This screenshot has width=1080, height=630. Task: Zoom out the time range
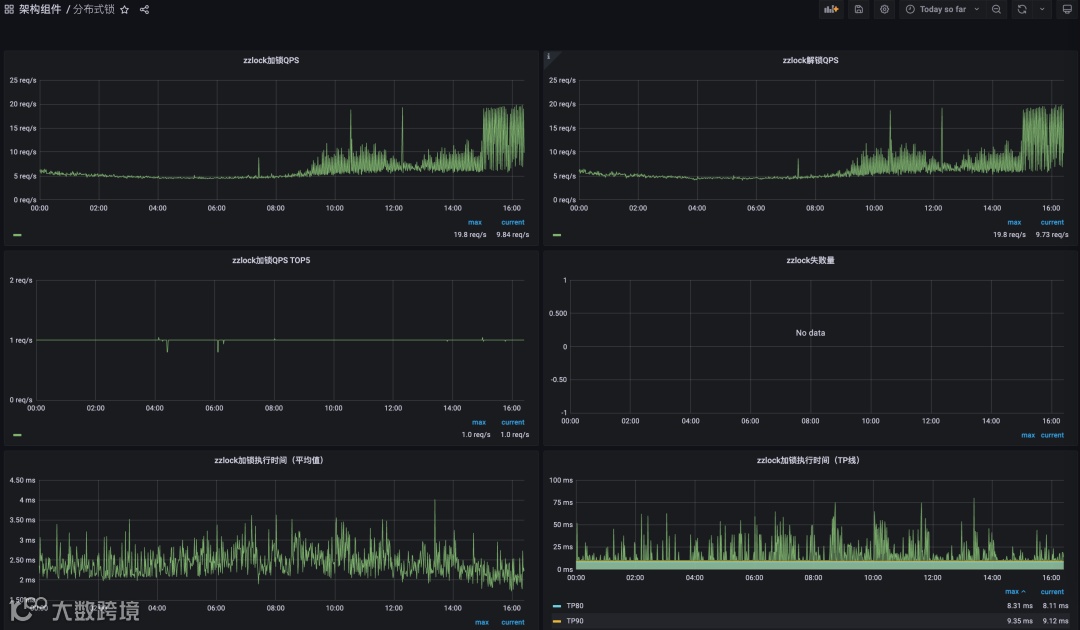[996, 10]
